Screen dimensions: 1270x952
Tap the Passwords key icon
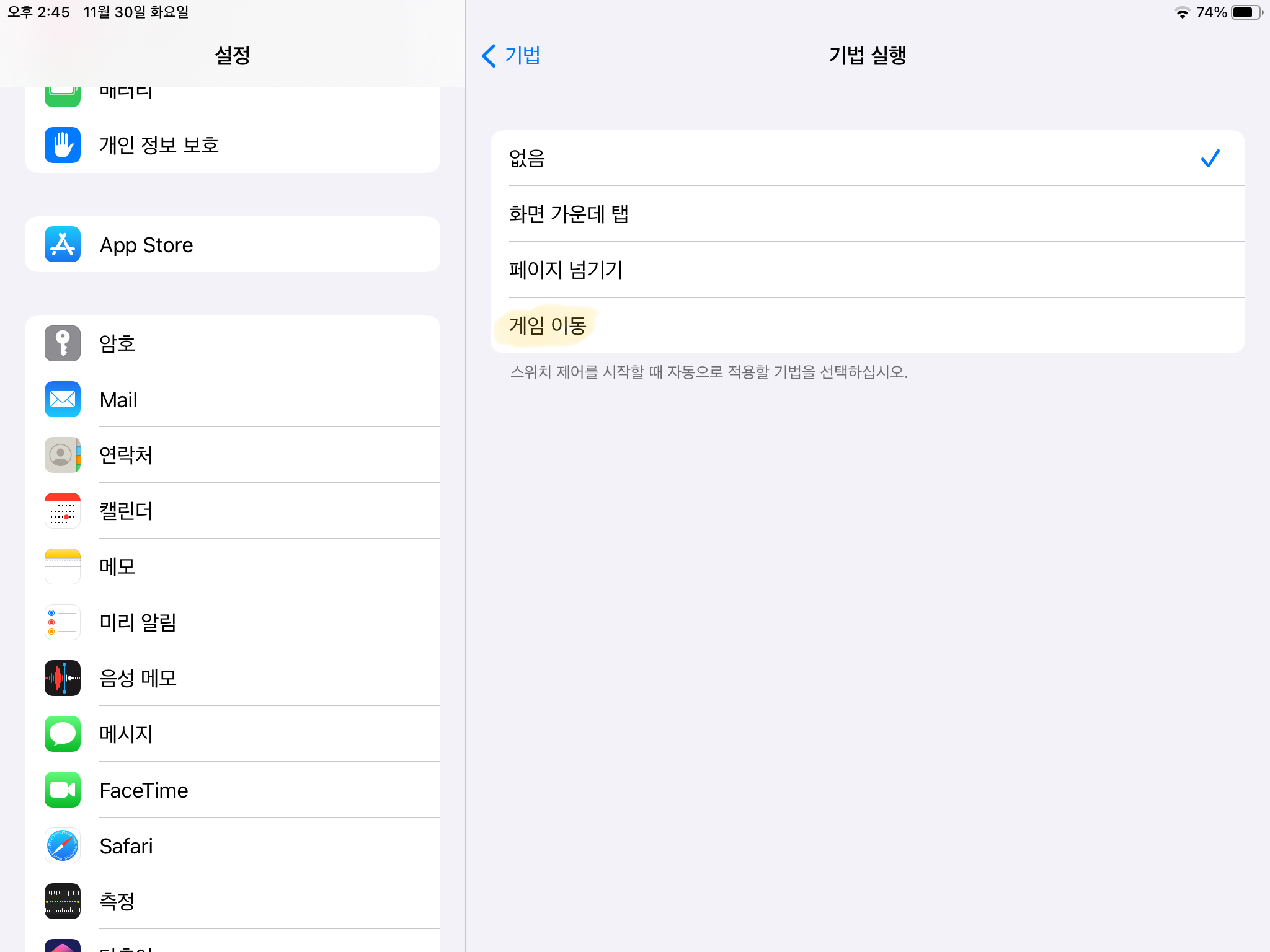pos(63,343)
